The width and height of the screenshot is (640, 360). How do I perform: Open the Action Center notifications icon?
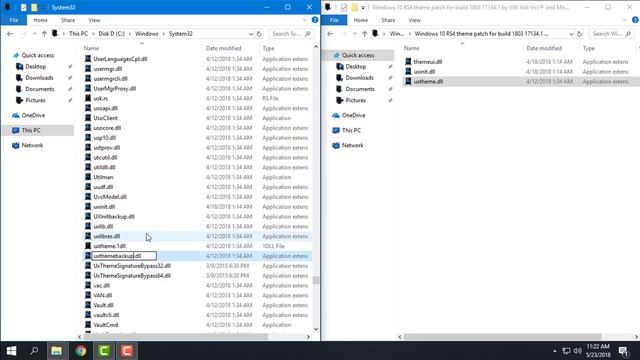tap(623, 351)
